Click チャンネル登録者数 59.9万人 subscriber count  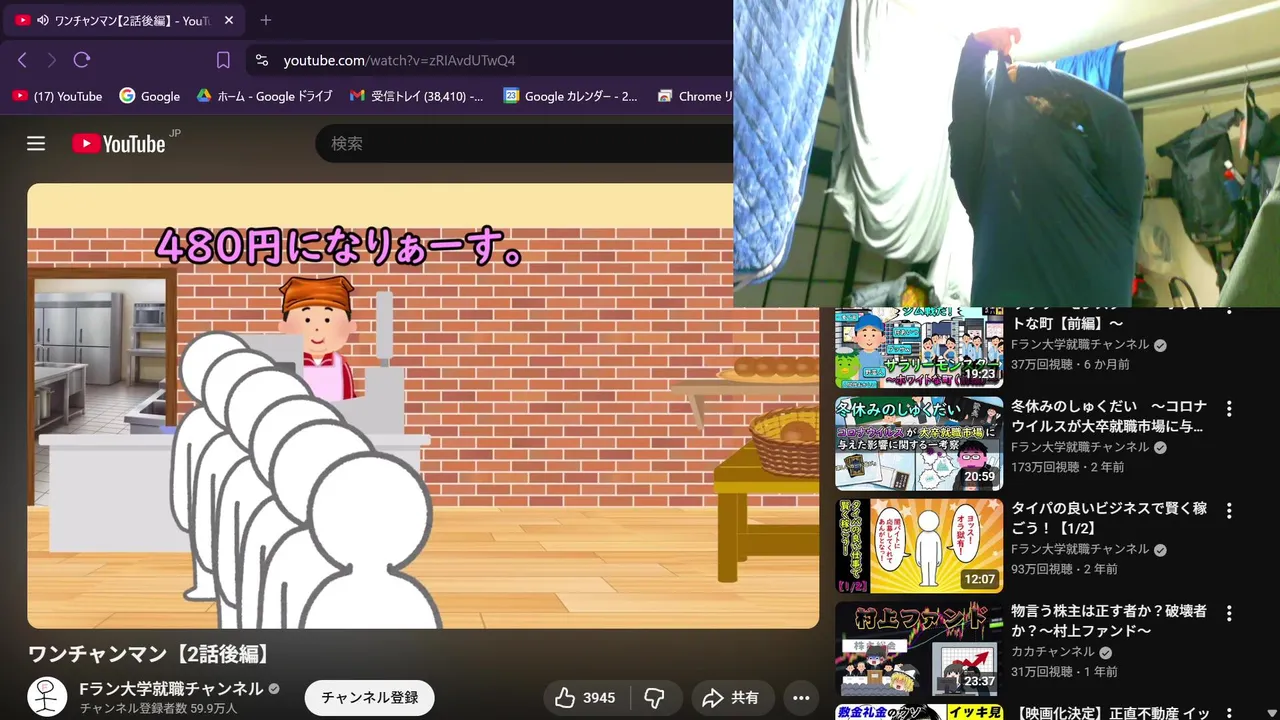tap(158, 708)
